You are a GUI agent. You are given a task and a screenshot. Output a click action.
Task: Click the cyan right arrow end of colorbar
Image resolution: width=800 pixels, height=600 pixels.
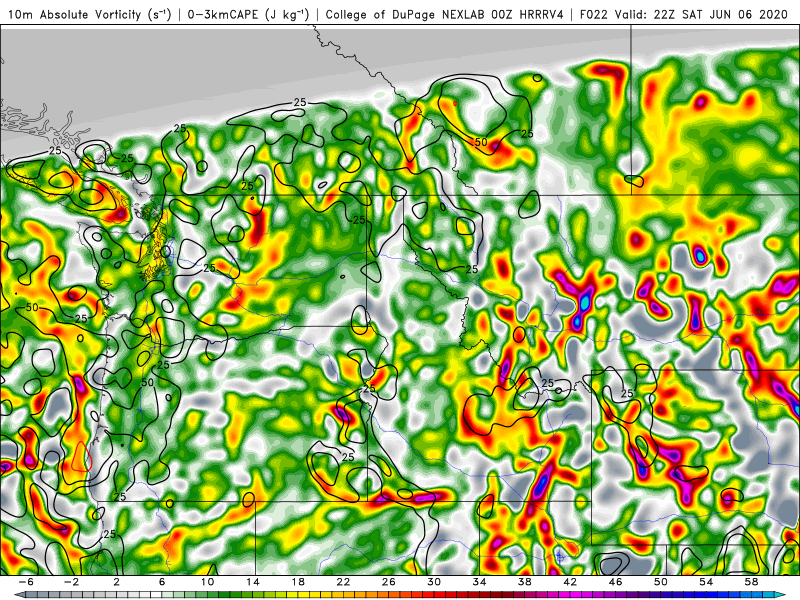(x=782, y=595)
